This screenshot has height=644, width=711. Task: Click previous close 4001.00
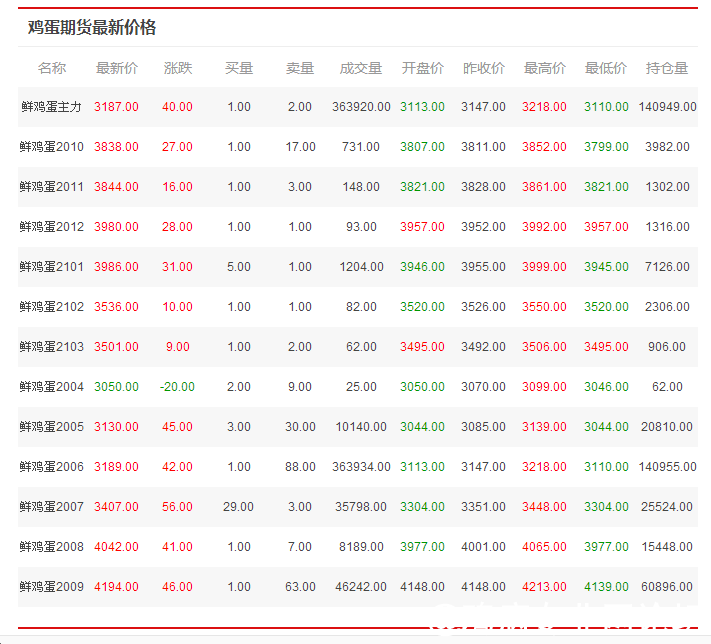tap(483, 547)
